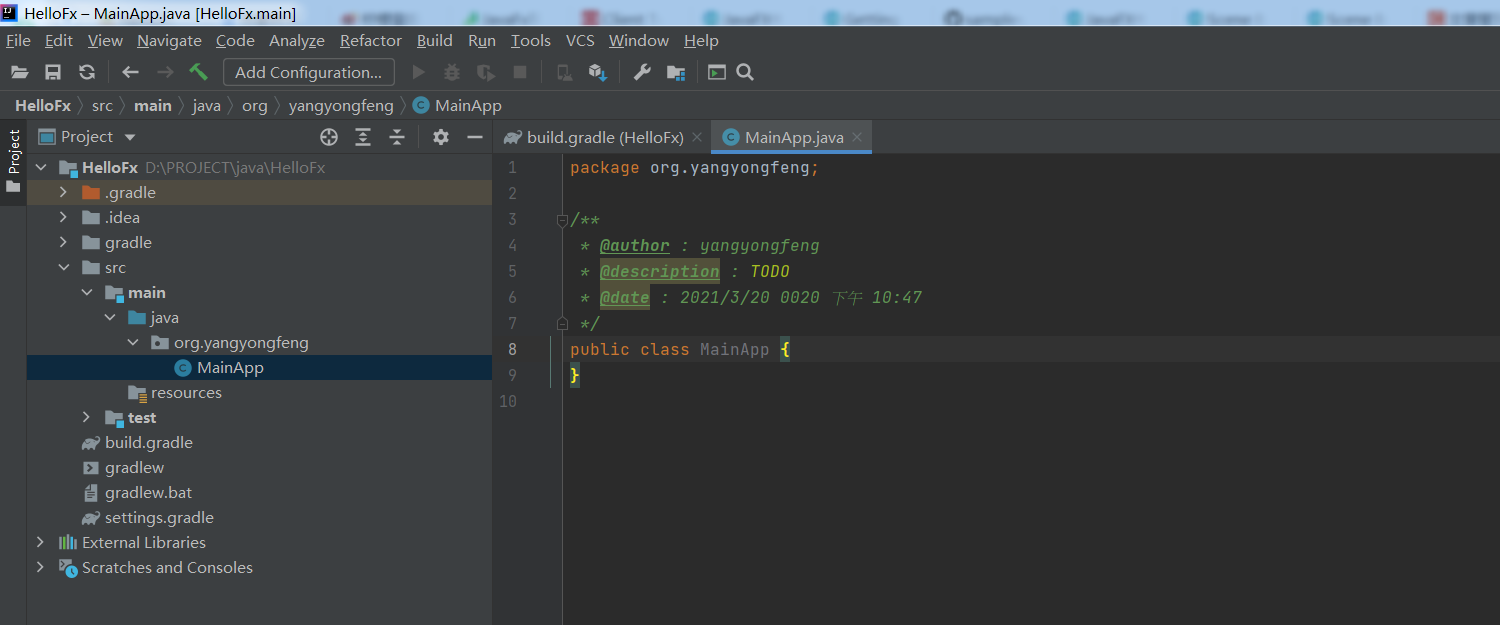
Task: Click the Debug bug icon in toolbar
Action: (x=452, y=72)
